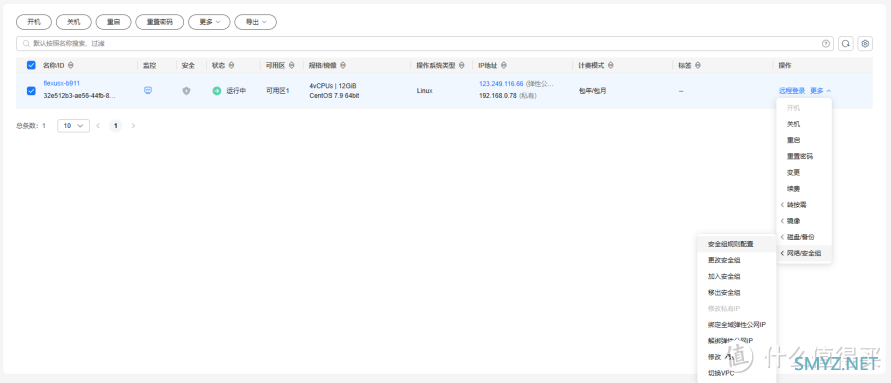Expand 网络/安全组 submenu
The image size is (891, 383).
tap(804, 253)
